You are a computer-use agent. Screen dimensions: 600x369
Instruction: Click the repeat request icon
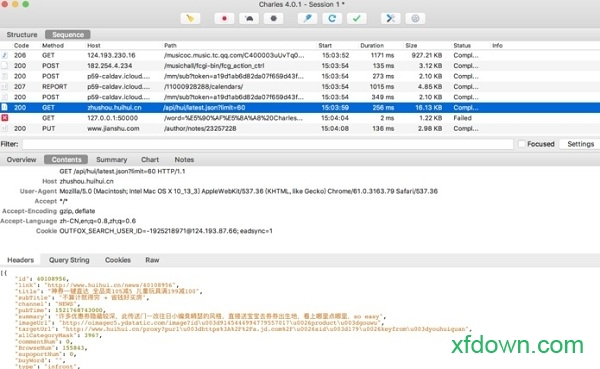tap(332, 18)
